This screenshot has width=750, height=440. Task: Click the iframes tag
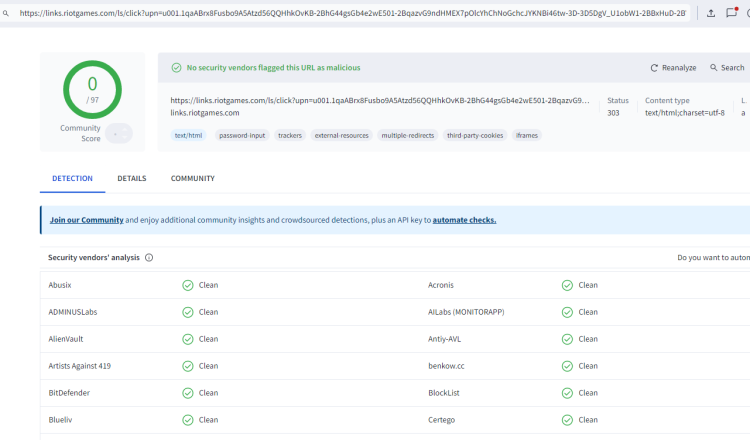click(x=527, y=136)
